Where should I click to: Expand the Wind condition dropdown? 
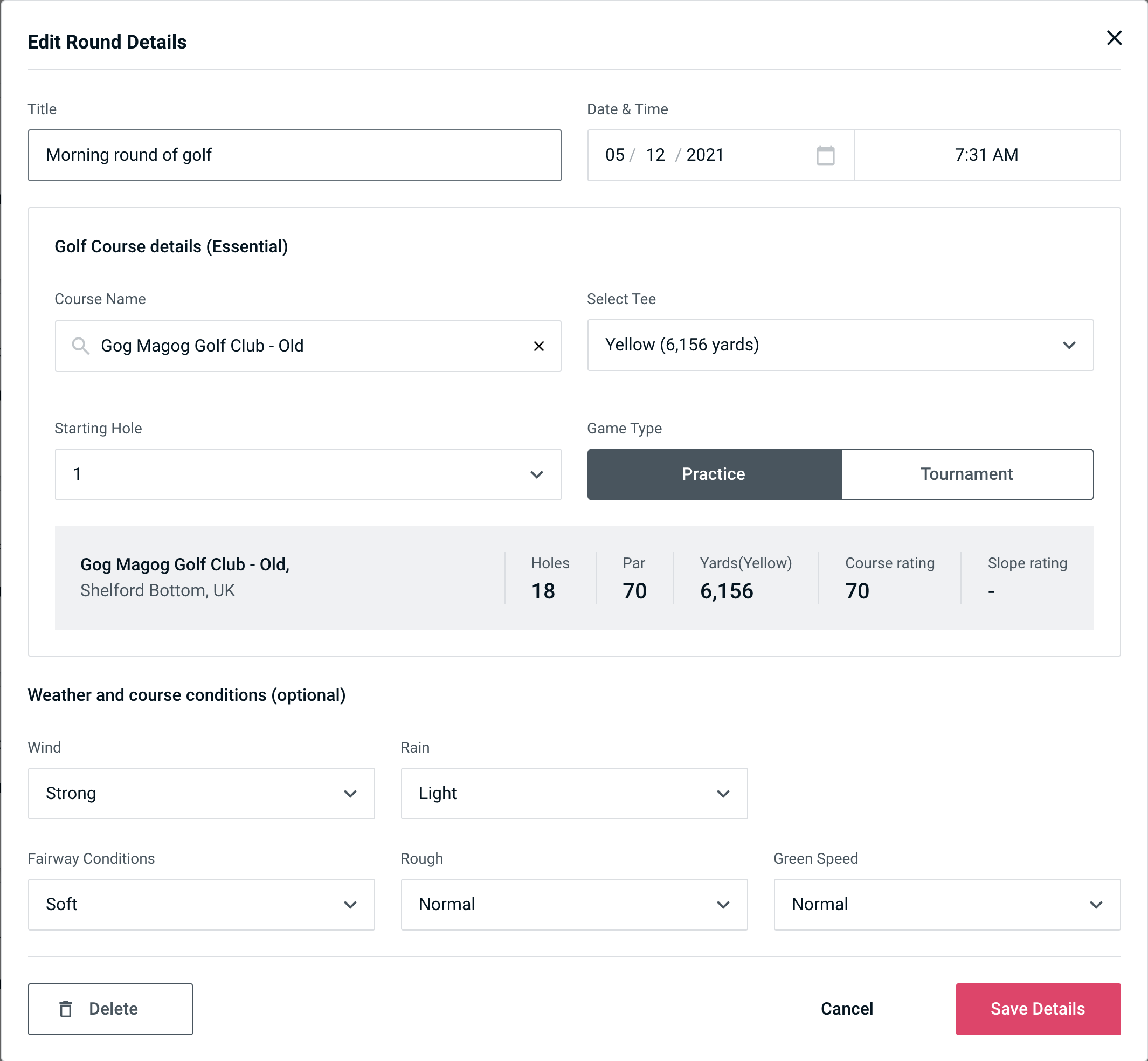point(201,793)
